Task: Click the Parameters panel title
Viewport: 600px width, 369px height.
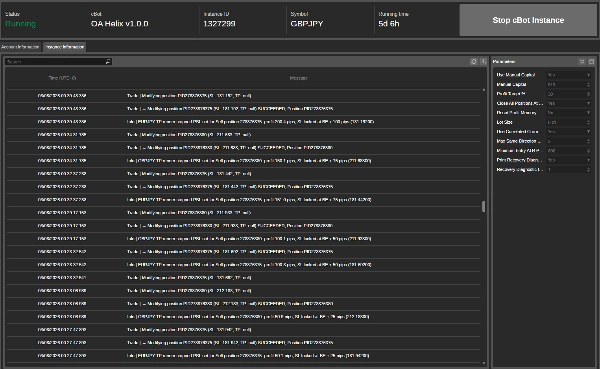Action: click(x=504, y=62)
